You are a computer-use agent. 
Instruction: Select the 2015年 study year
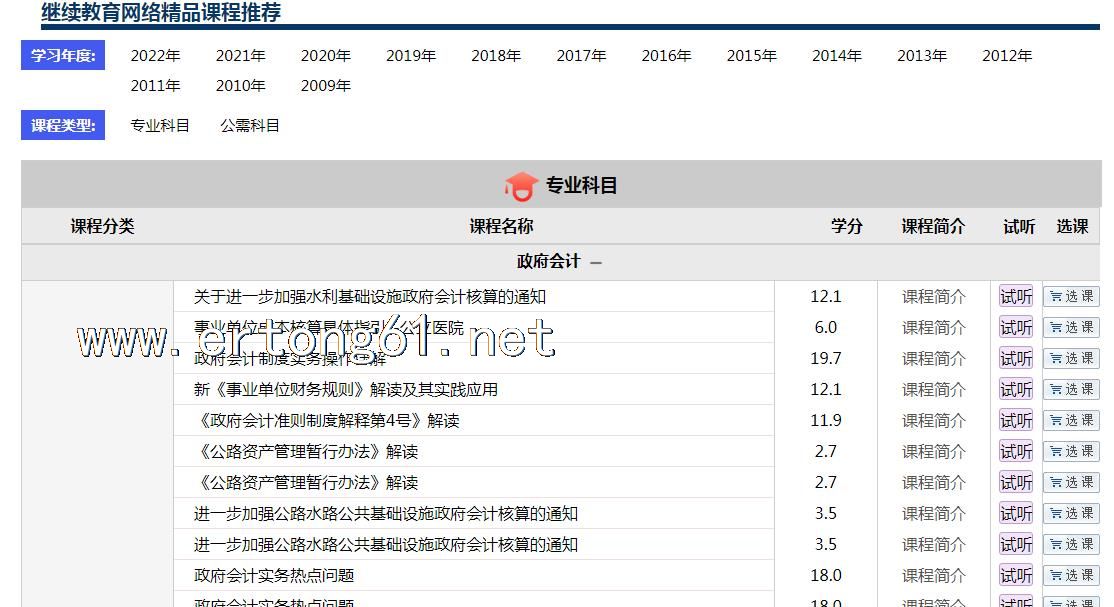752,56
